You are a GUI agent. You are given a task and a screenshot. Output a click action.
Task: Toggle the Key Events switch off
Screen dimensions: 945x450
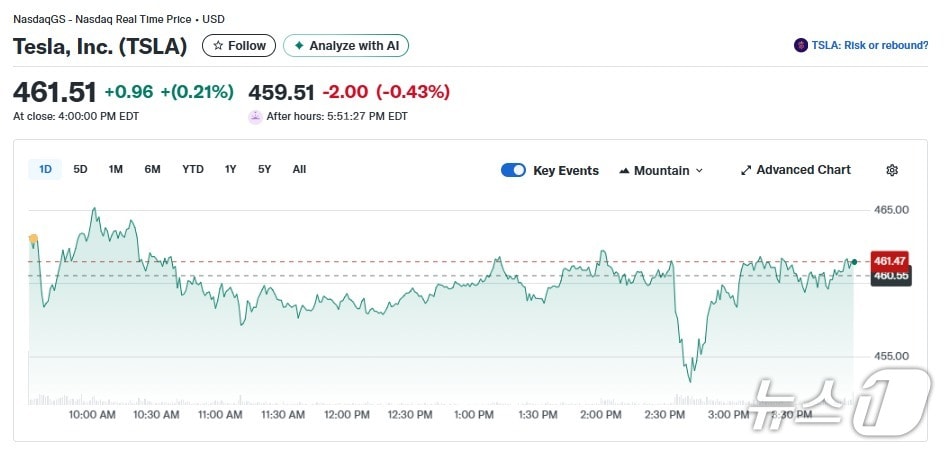tap(513, 170)
